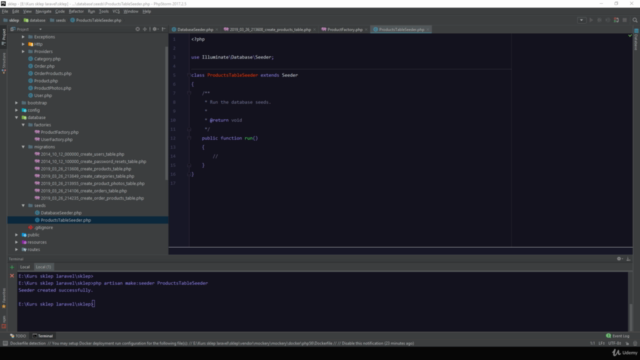
Task: Open Terminal panel settings gear icon
Action: point(620,259)
